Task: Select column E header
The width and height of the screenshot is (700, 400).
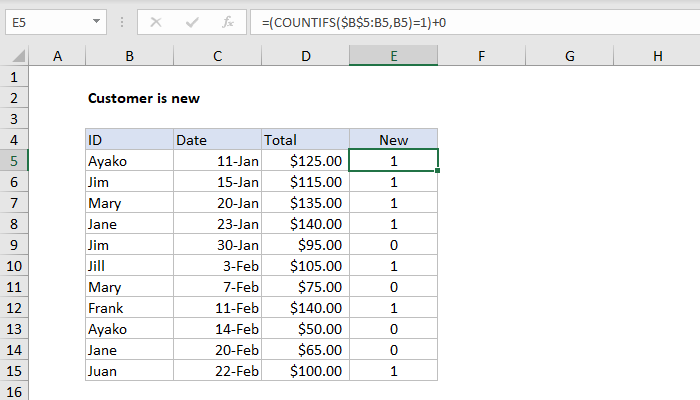Action: click(x=393, y=57)
